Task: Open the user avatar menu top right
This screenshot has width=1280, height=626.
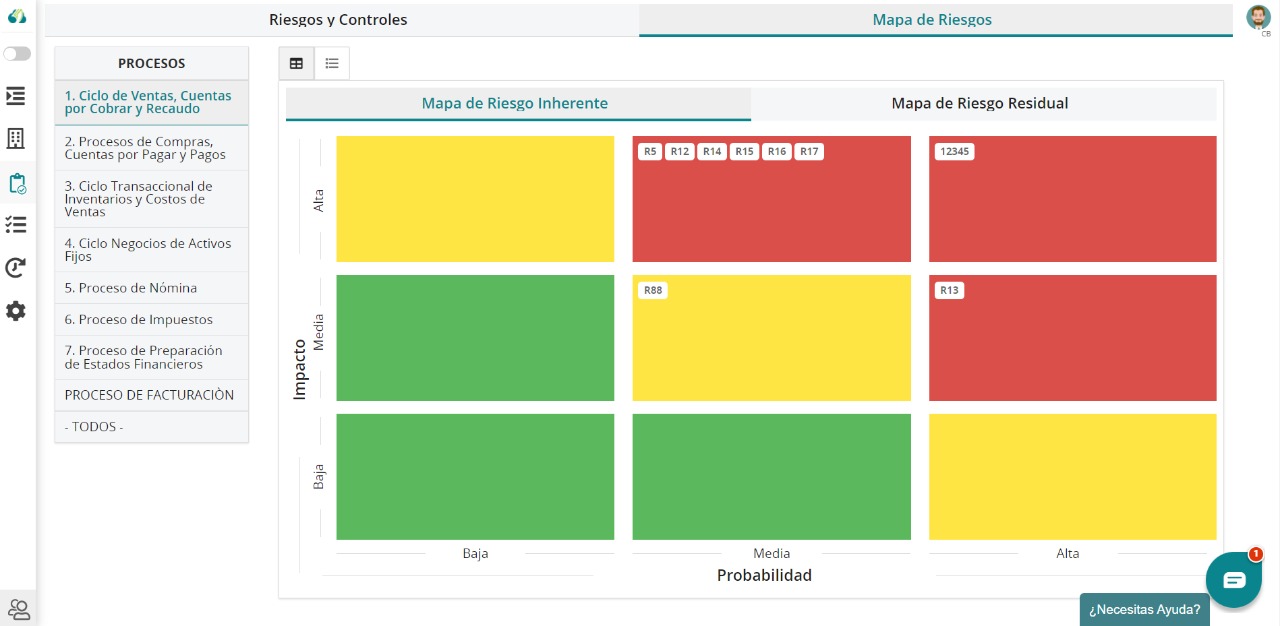Action: click(x=1258, y=17)
